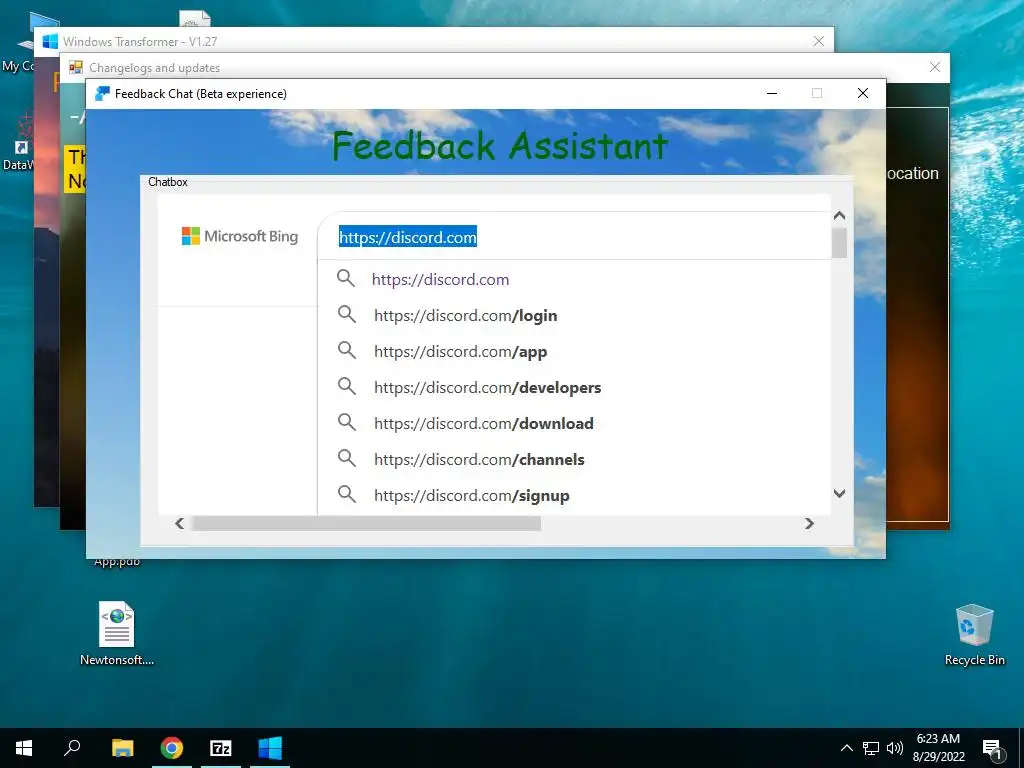Click the Feedback Chat window title icon

(x=102, y=93)
